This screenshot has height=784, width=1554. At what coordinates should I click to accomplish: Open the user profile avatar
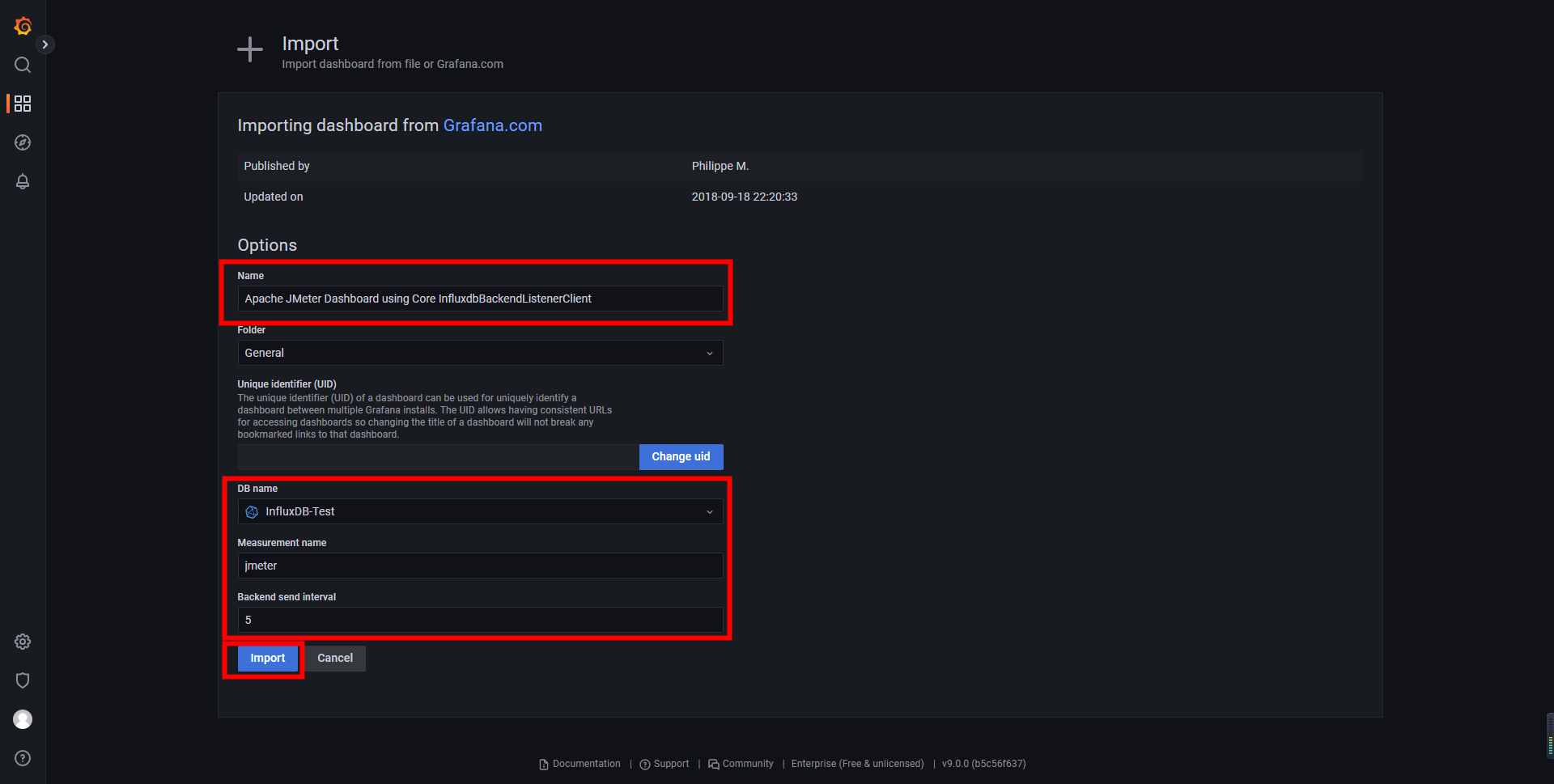[x=23, y=719]
